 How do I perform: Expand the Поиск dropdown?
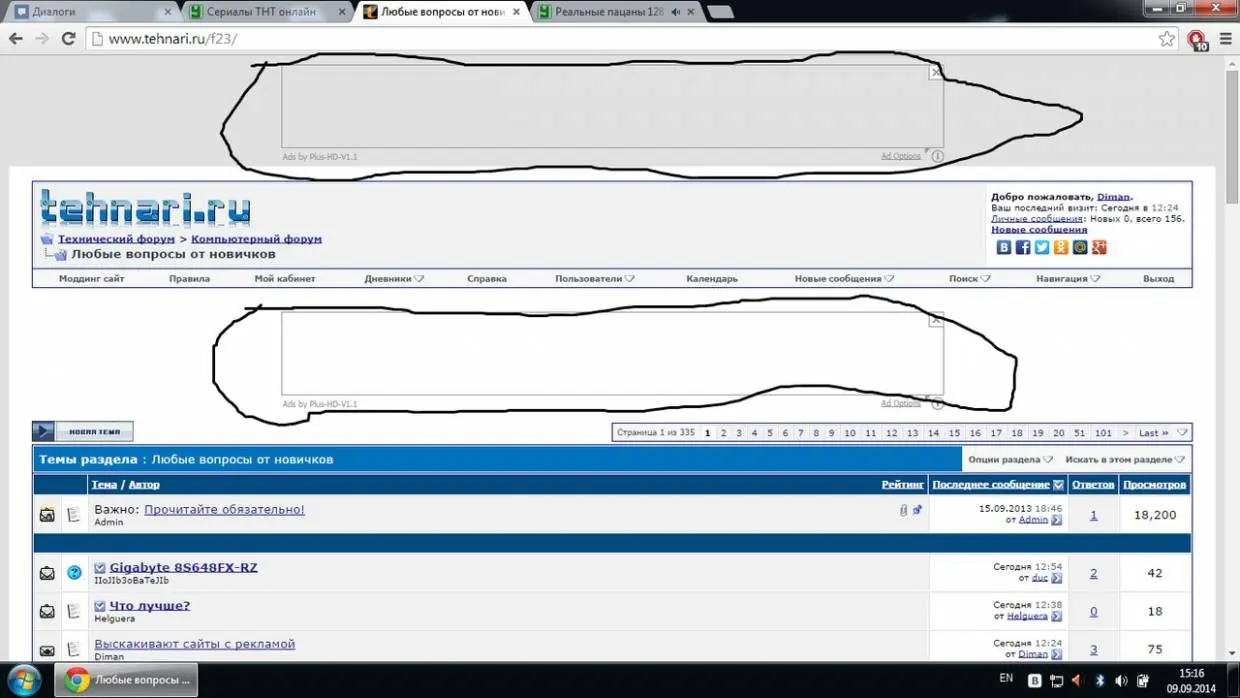tap(986, 279)
